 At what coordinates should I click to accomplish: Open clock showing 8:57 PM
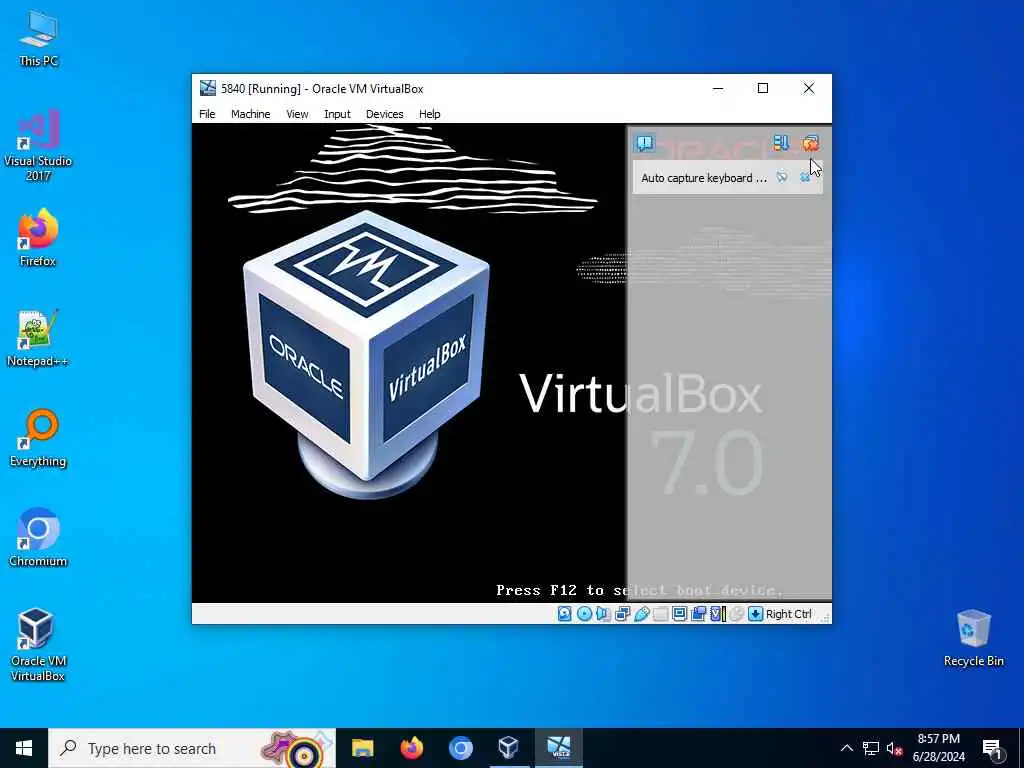pyautogui.click(x=939, y=748)
